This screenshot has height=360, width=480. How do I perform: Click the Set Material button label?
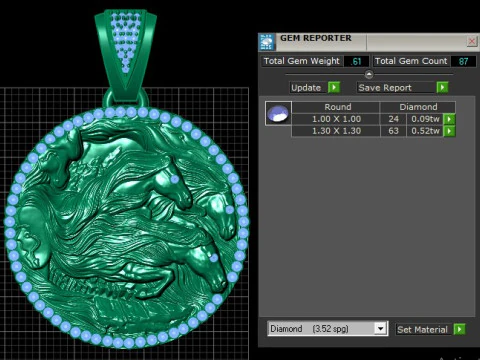click(422, 330)
